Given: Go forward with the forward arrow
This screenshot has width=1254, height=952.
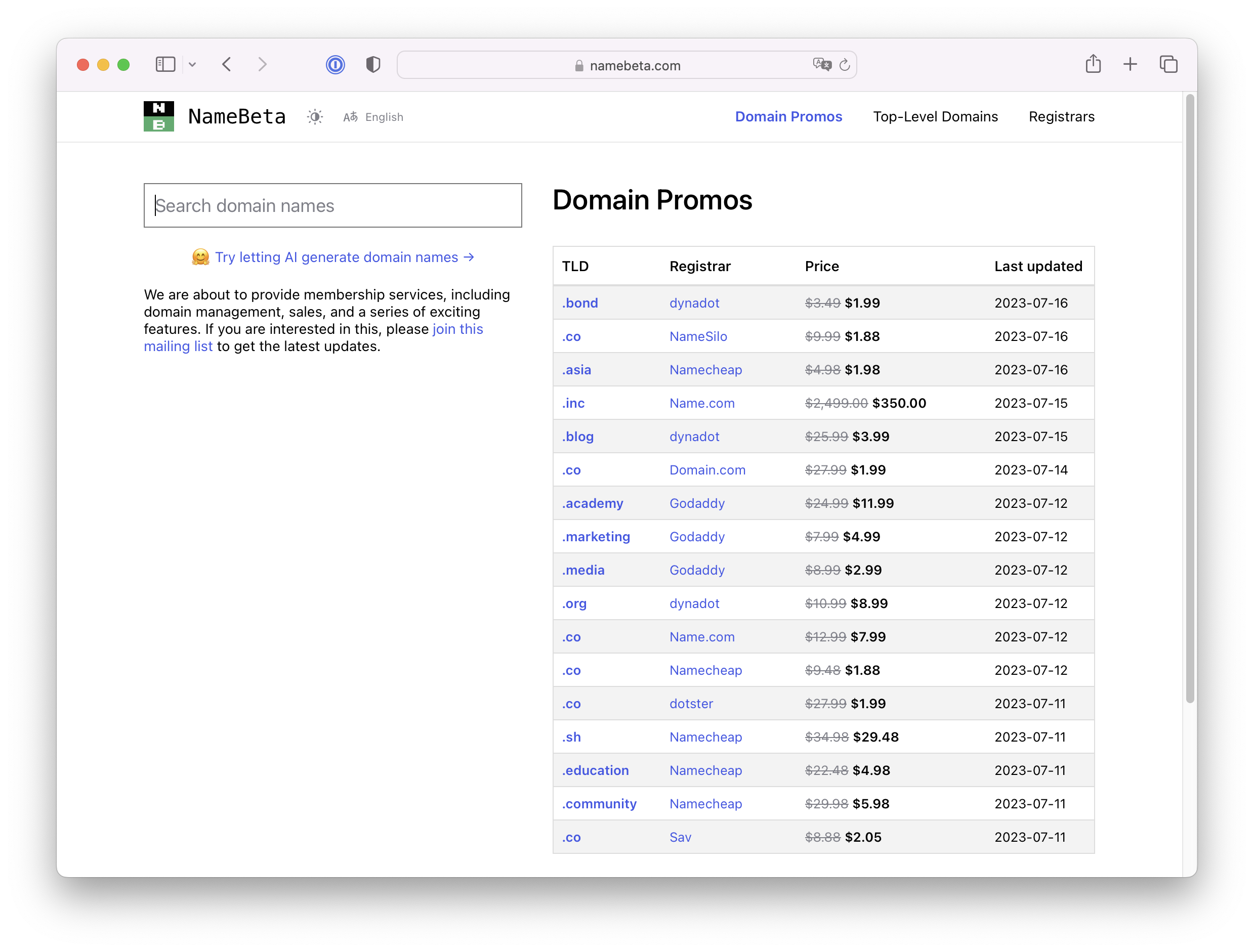Looking at the screenshot, I should pos(262,65).
